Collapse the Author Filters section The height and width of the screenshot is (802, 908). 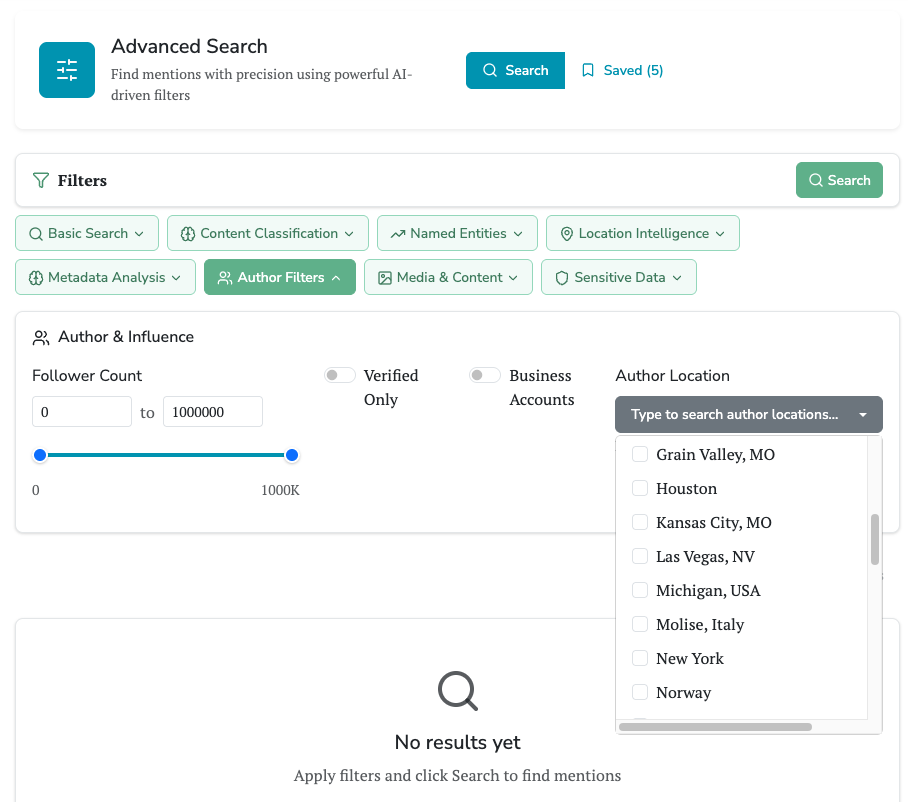point(280,278)
